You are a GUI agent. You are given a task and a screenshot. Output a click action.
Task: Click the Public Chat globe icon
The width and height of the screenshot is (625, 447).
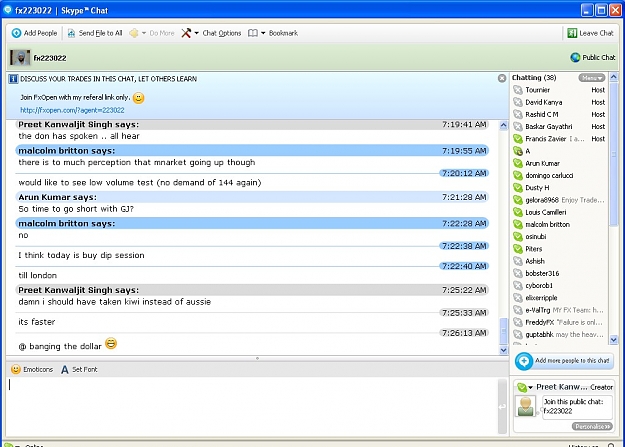coord(575,57)
